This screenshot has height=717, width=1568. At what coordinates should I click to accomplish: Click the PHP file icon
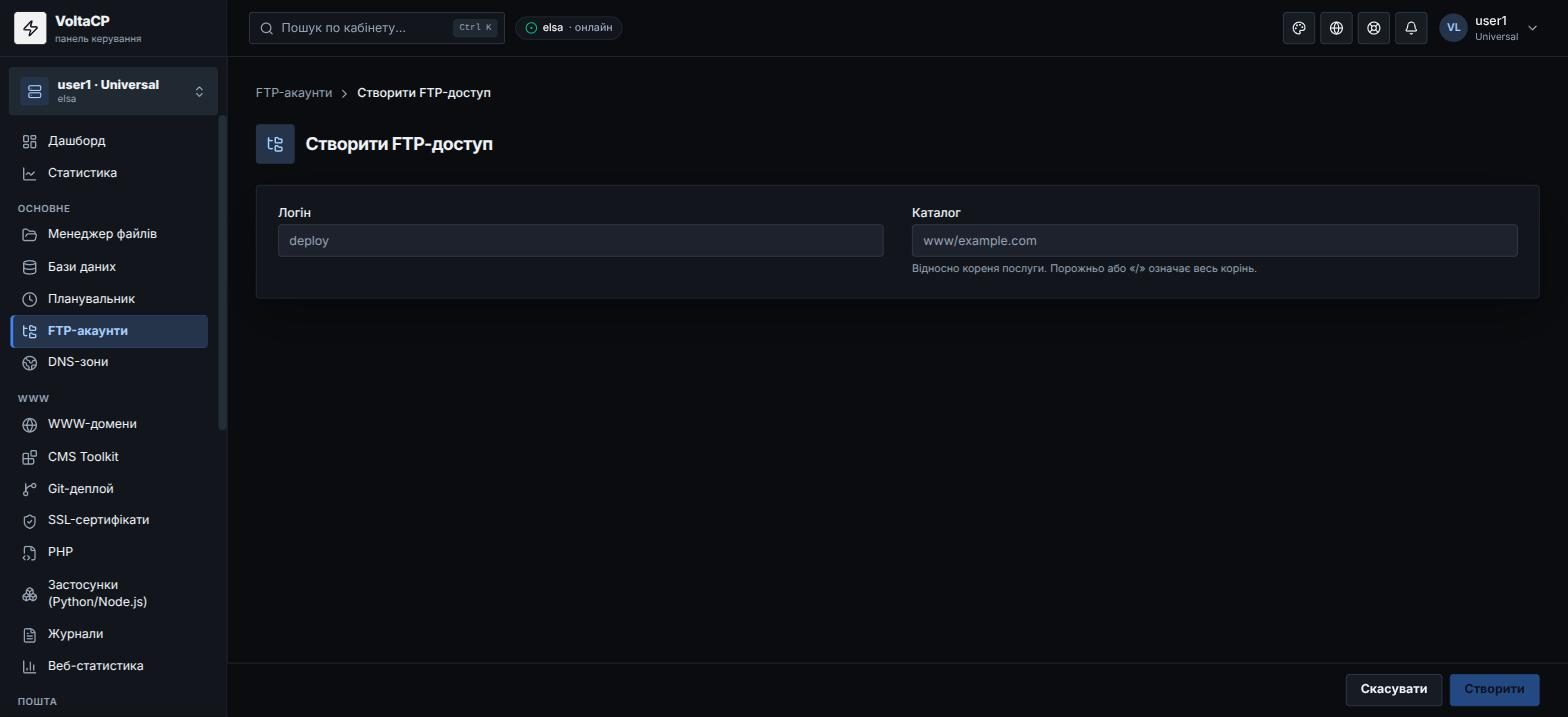tap(30, 553)
